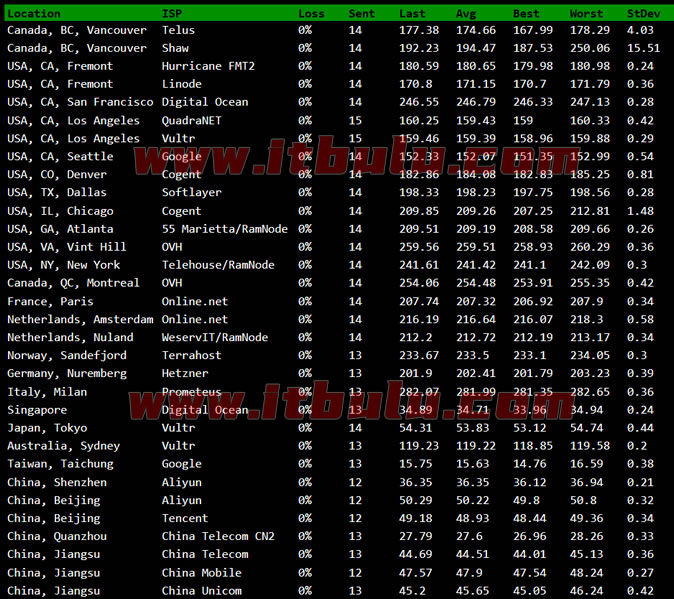Click the China Mobile ISP entry
This screenshot has width=674, height=599.
point(202,574)
